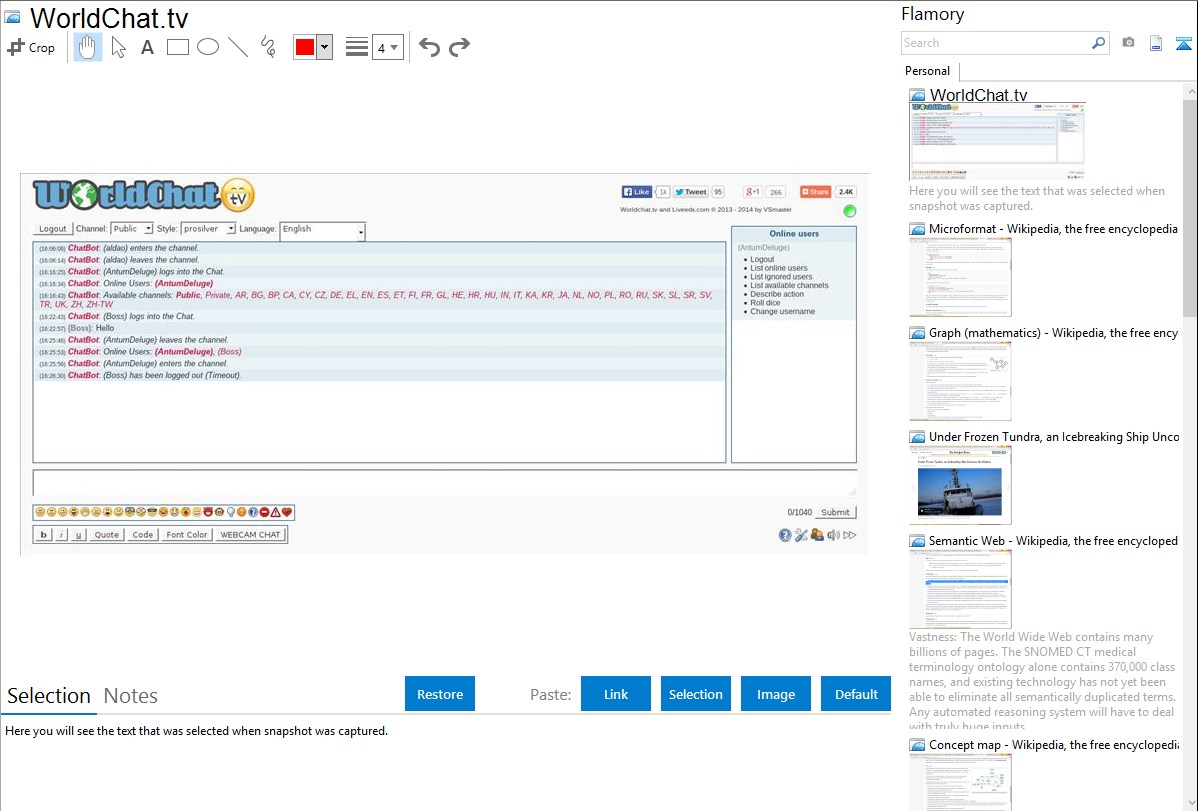Choose the text annotation tool
The image size is (1198, 811).
point(147,47)
